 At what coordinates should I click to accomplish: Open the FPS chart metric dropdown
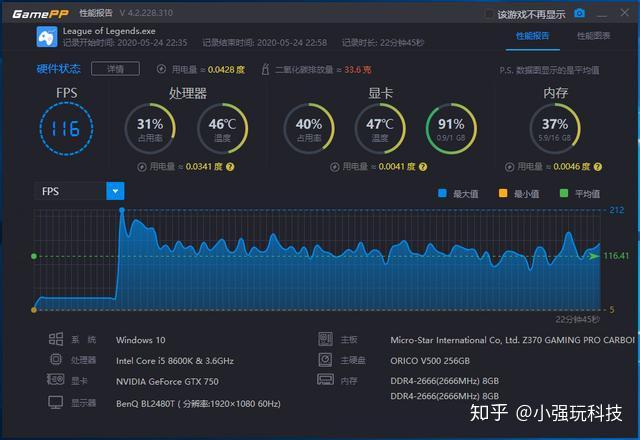point(79,191)
